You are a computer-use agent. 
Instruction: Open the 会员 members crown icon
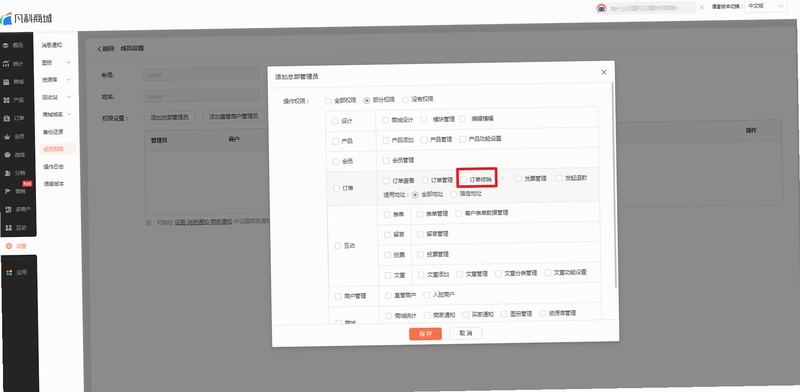[7, 136]
